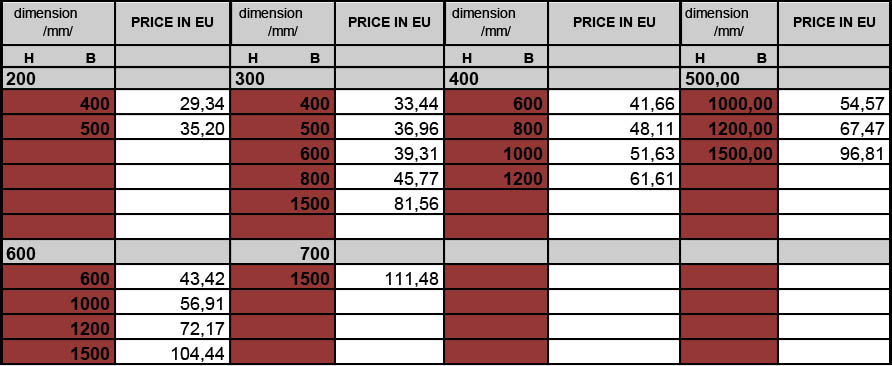Click the 104,44 price cell
The width and height of the screenshot is (892, 366).
(x=172, y=353)
